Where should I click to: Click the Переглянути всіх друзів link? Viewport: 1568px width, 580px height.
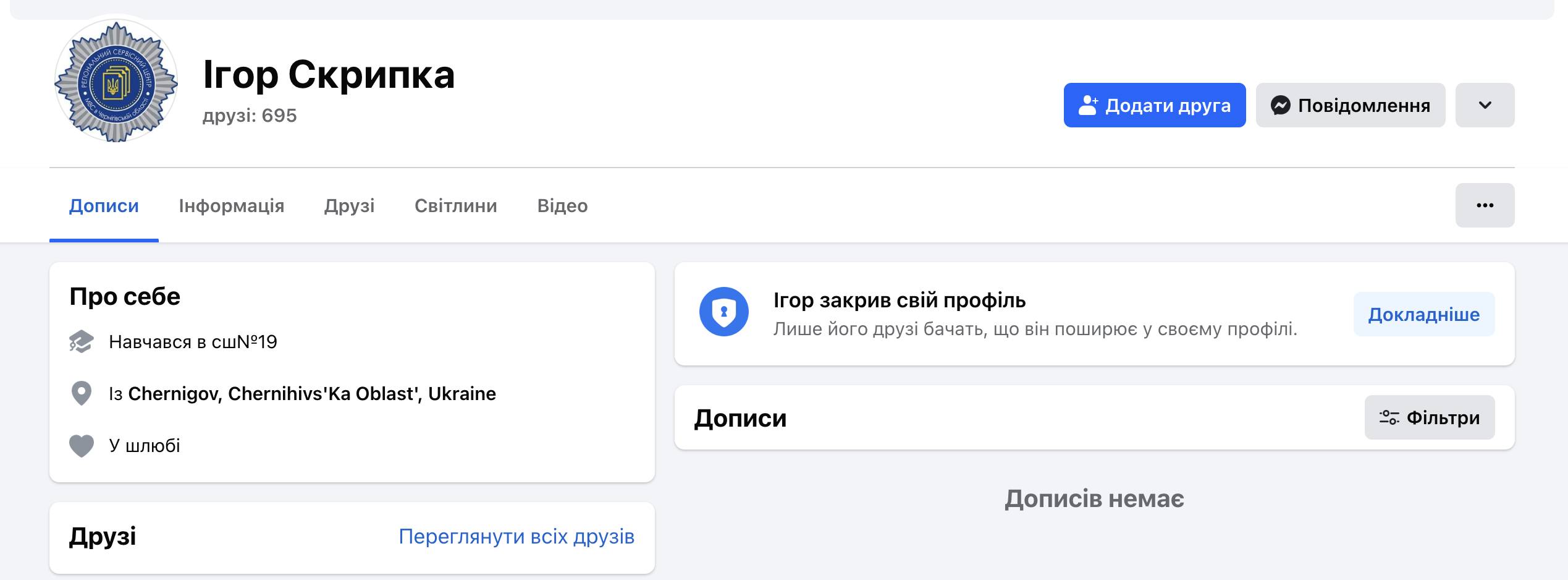[x=516, y=537]
